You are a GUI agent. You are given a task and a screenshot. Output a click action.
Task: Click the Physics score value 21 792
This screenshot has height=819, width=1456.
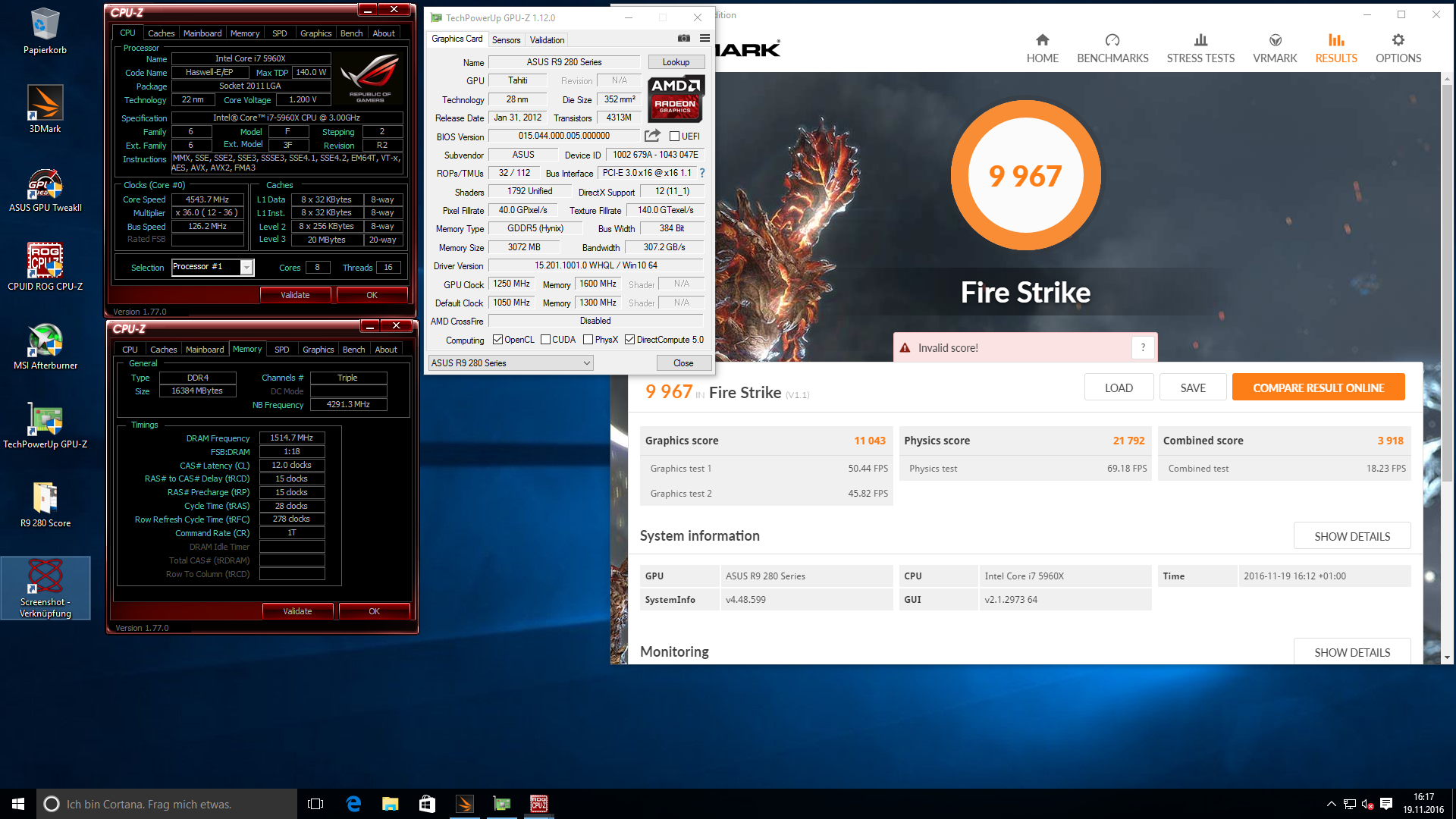pyautogui.click(x=1128, y=441)
